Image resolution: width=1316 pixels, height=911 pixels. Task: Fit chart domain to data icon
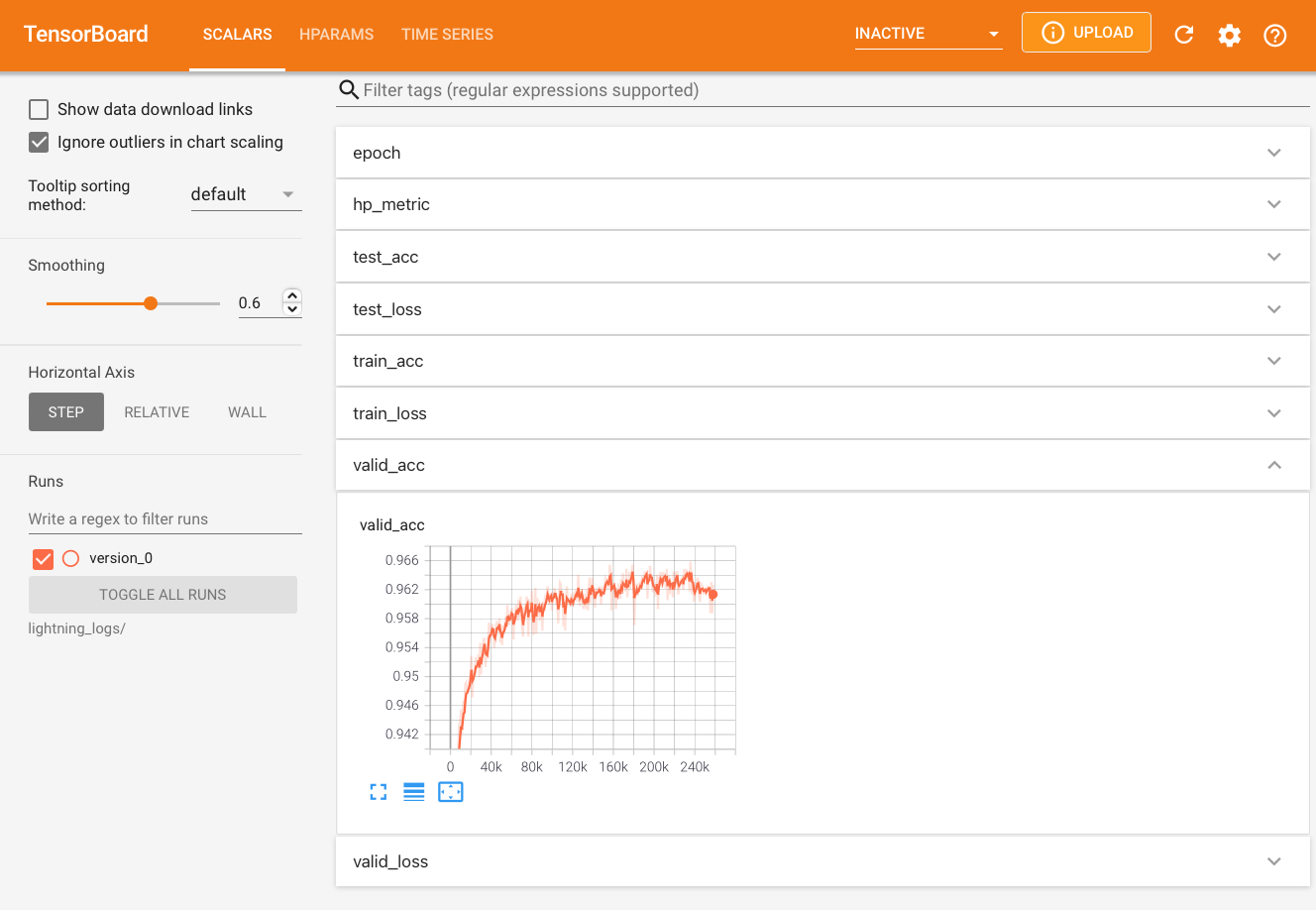pos(451,792)
